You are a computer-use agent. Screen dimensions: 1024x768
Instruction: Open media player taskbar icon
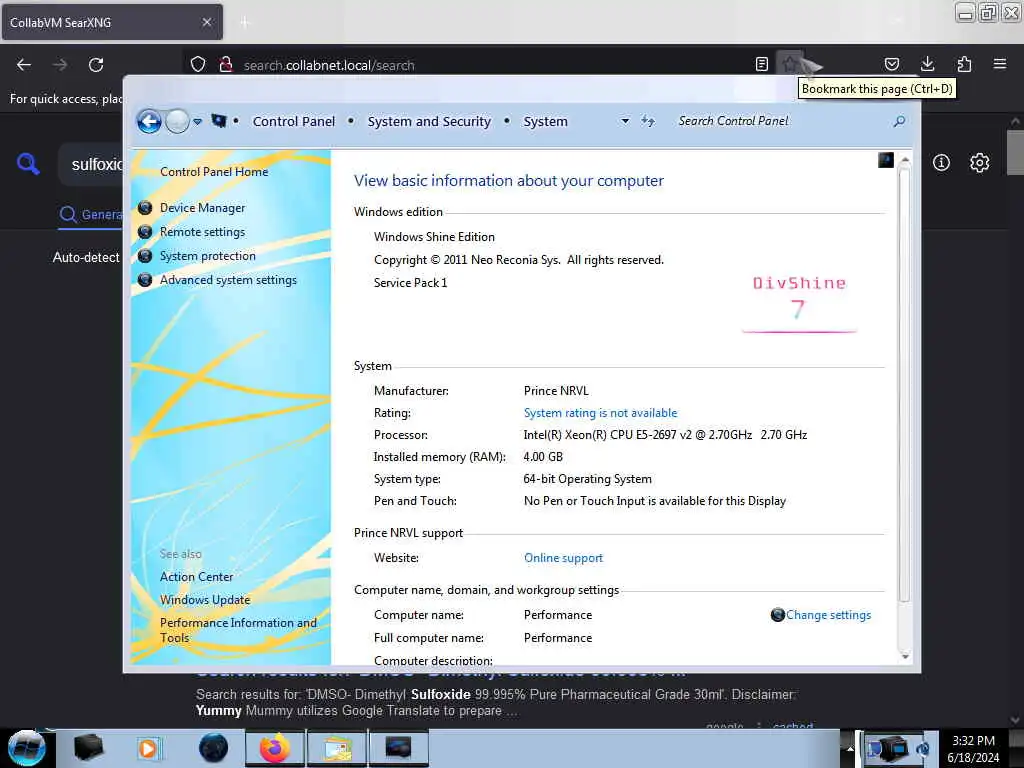[x=148, y=748]
